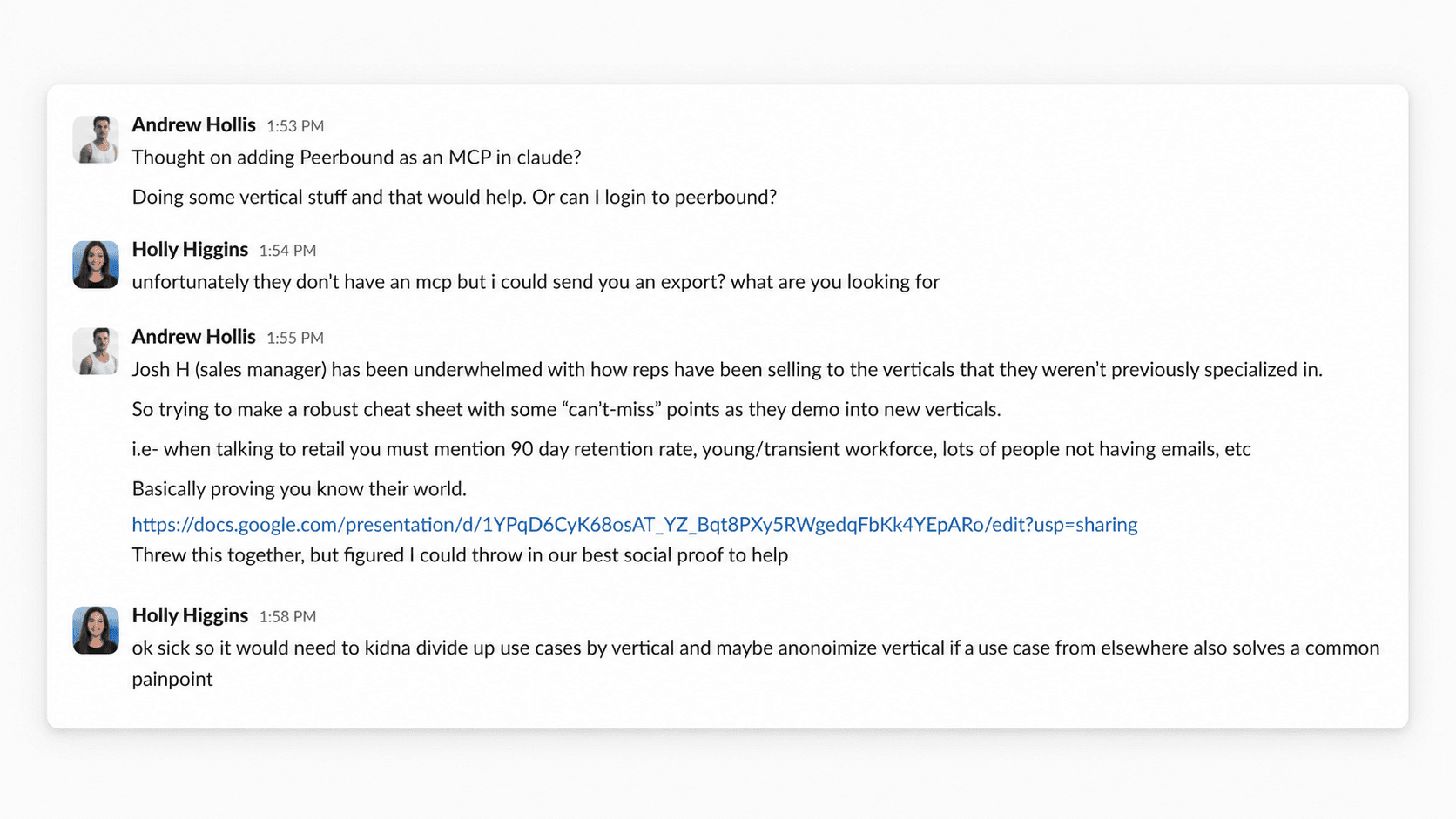Select the 'Peerbound as an MCP' message
Viewport: 1456px width, 819px height.
click(x=356, y=158)
